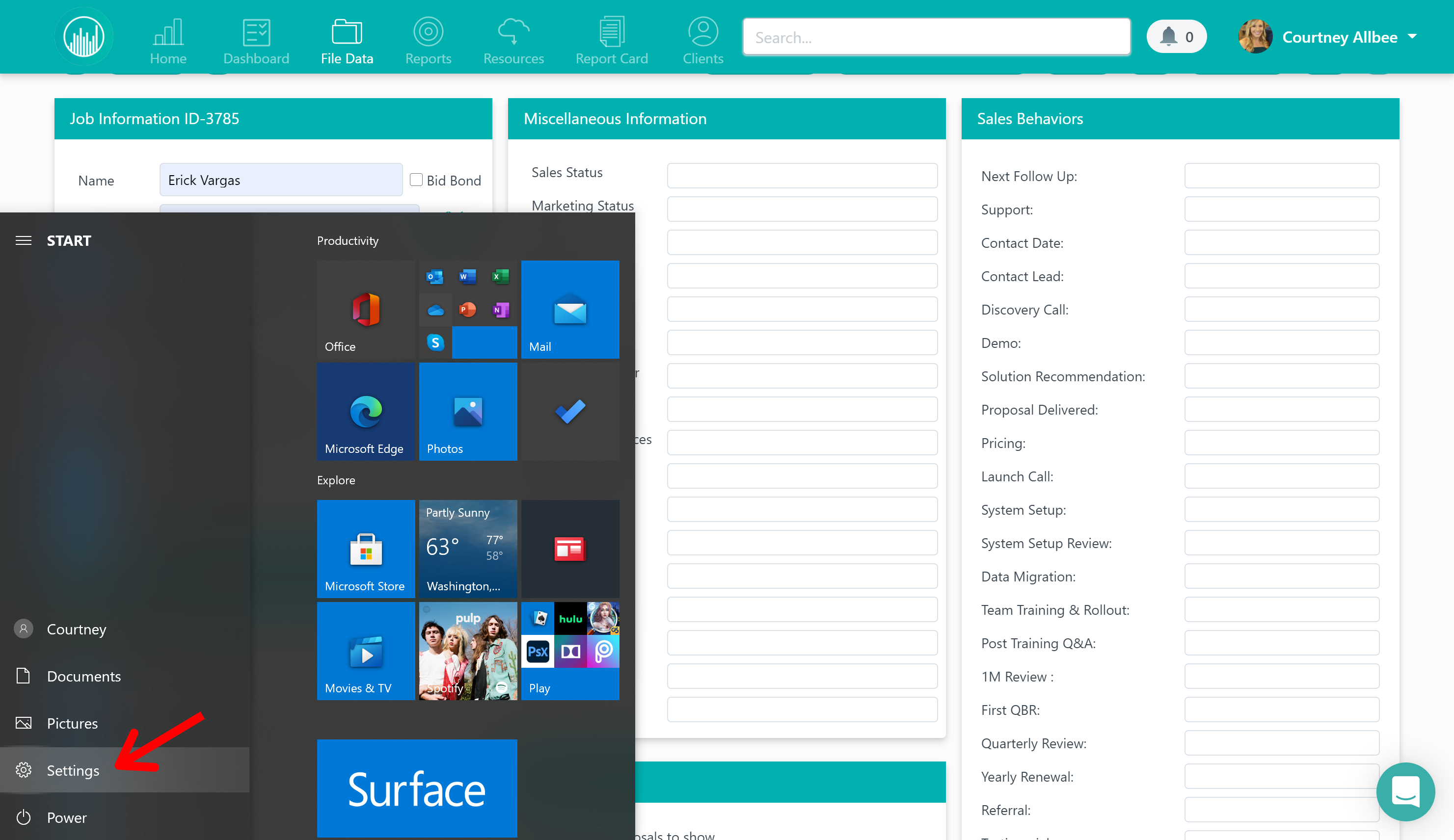Open the Resources nav item
This screenshot has height=840, width=1454.
513,42
